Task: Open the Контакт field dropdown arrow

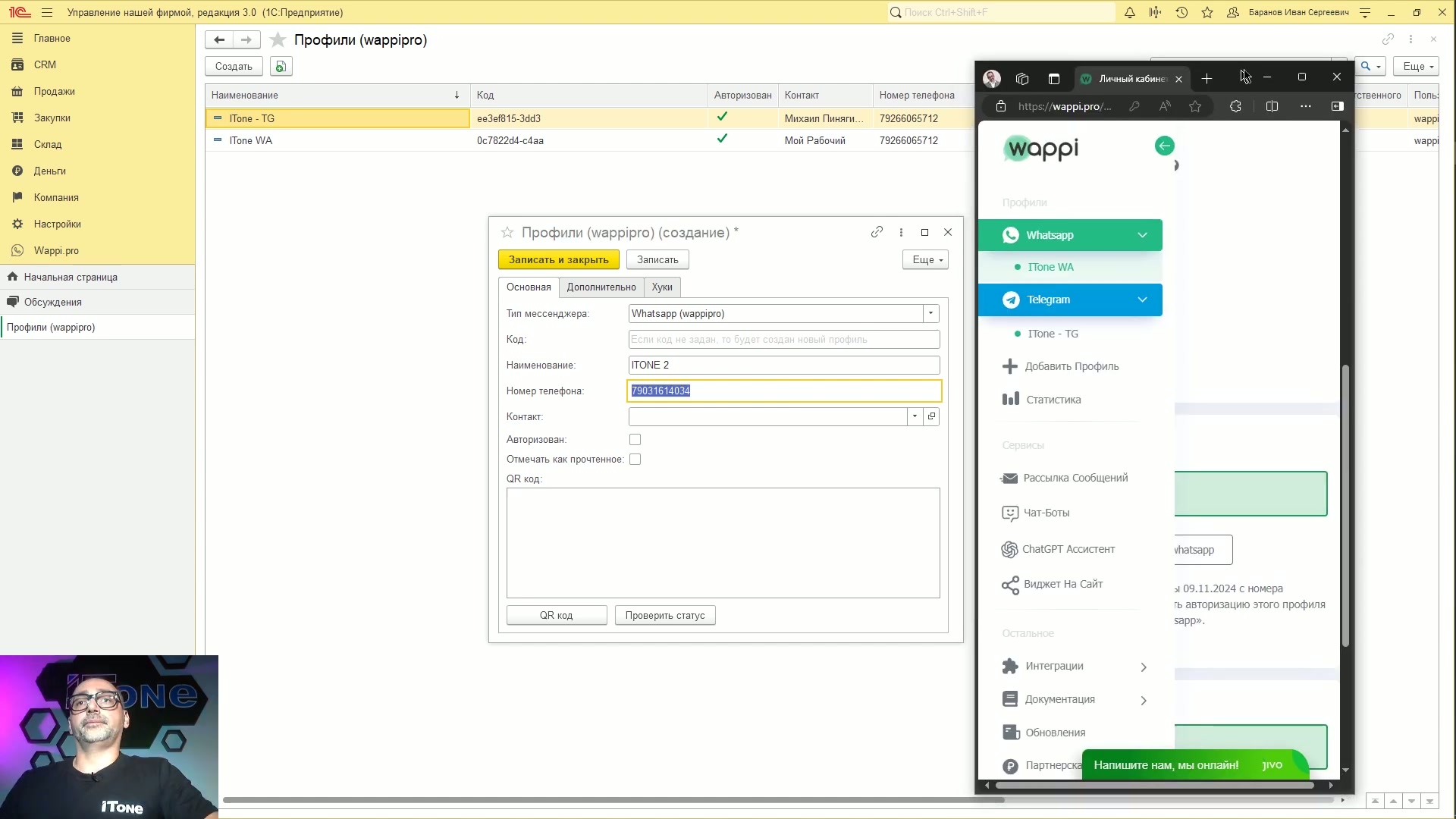Action: [915, 416]
